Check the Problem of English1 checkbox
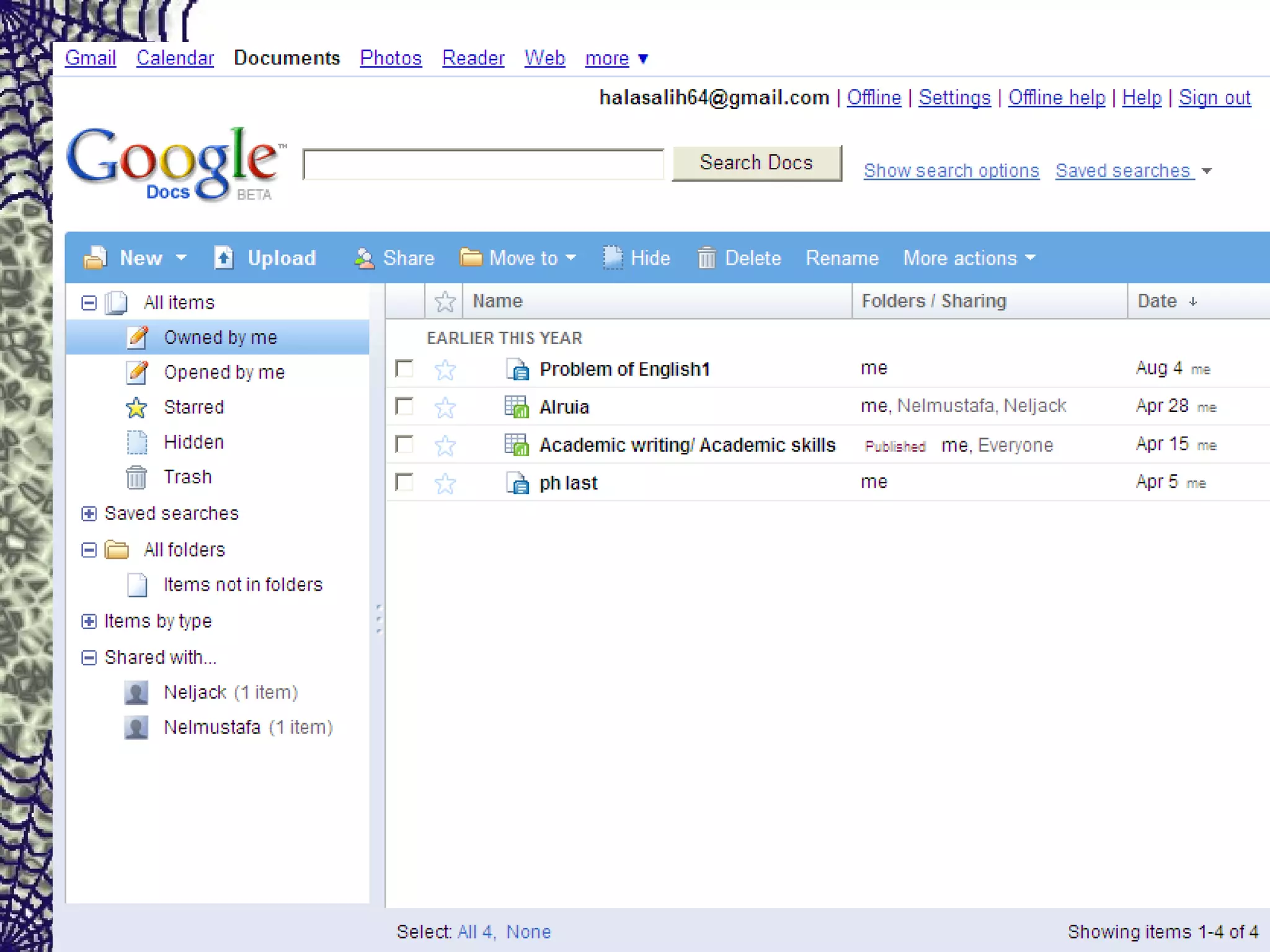 404,369
